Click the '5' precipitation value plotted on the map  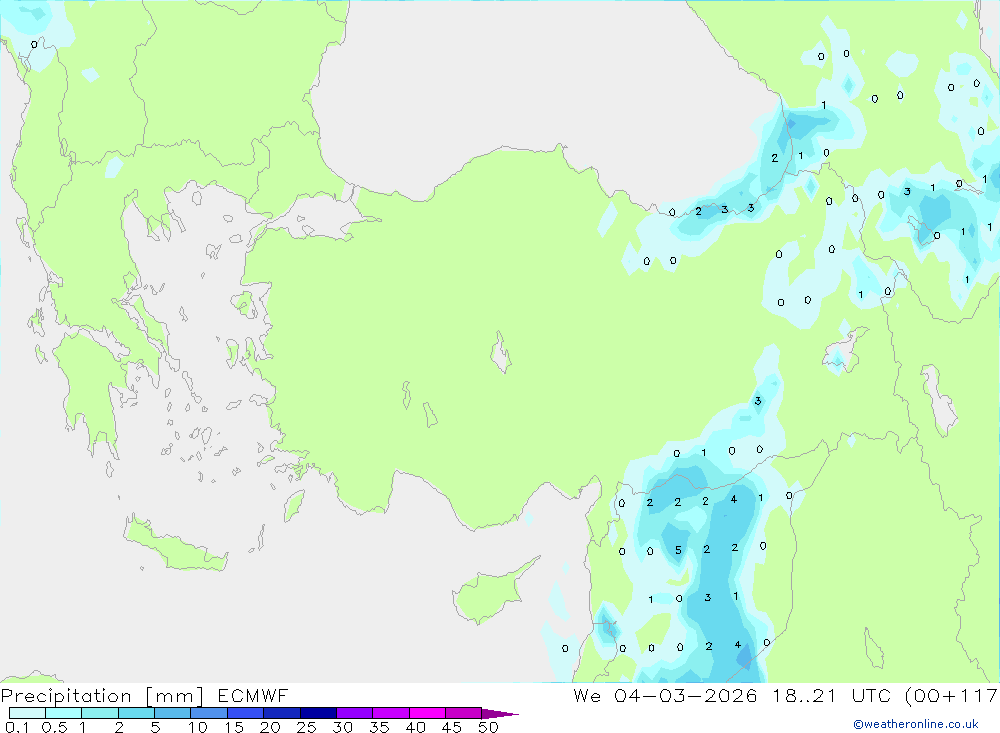point(678,550)
